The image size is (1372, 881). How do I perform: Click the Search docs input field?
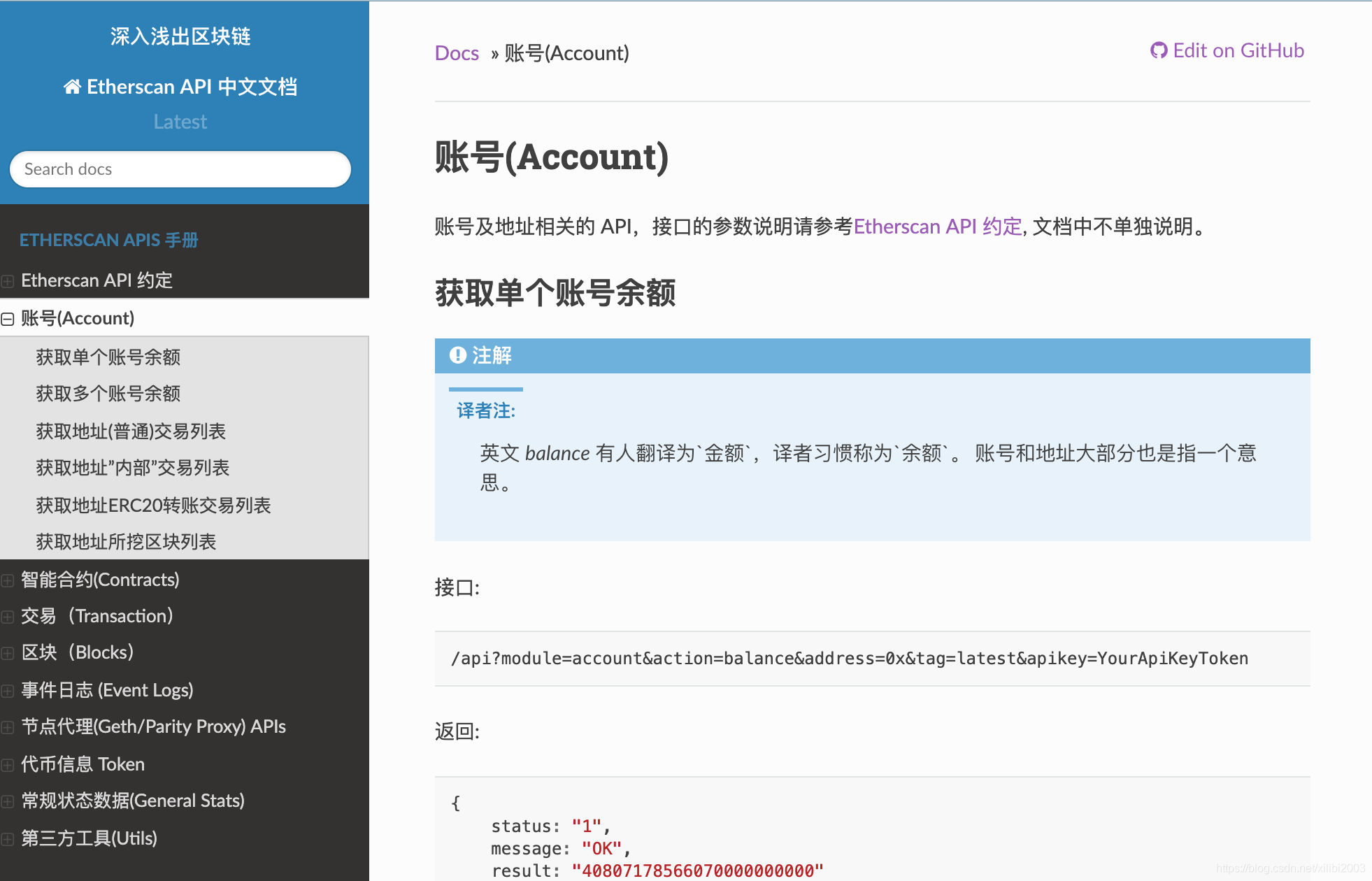click(180, 167)
